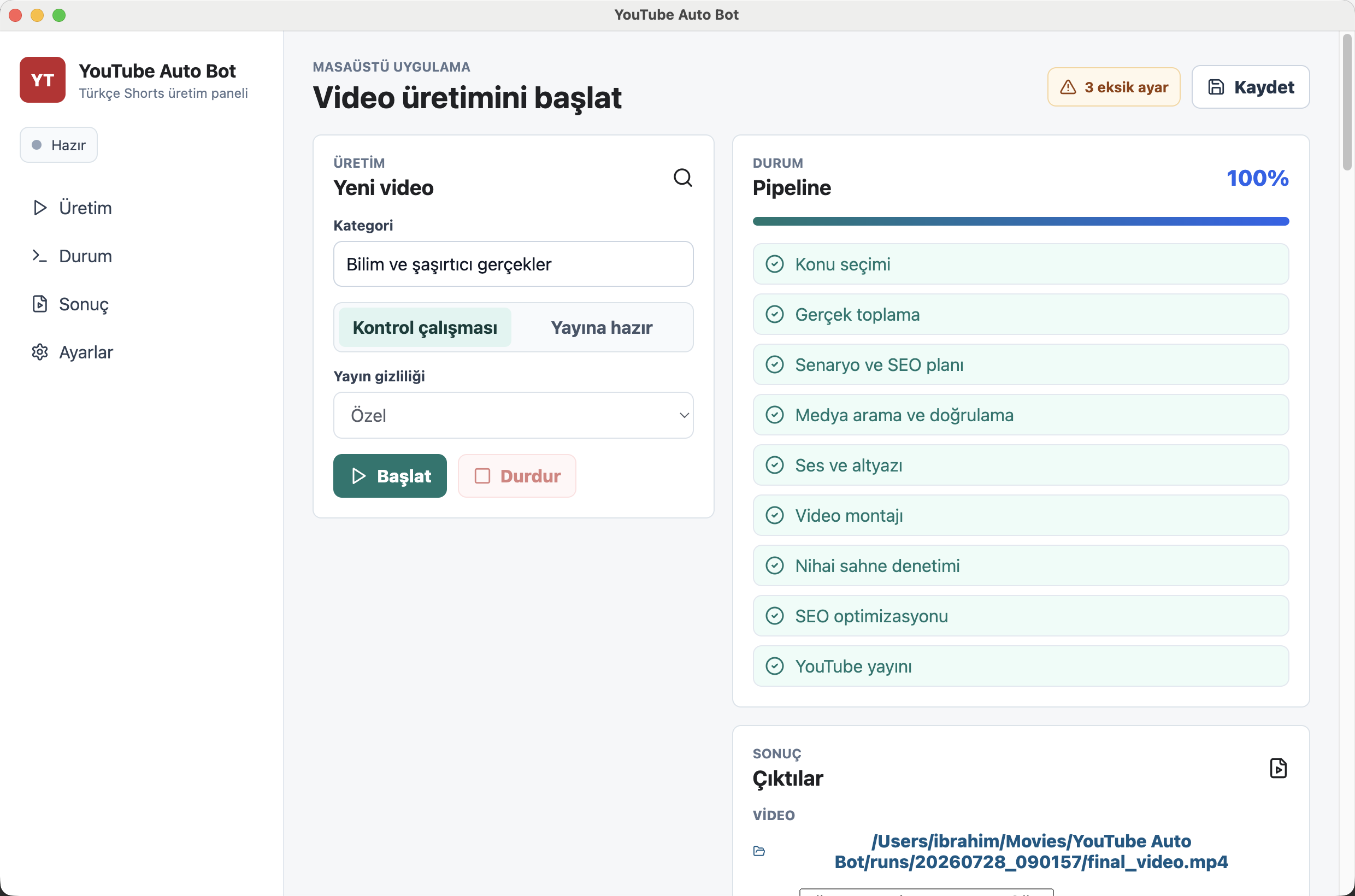This screenshot has height=896, width=1355.
Task: Click the check icon for Nihai sahne denetimi
Action: tap(774, 565)
